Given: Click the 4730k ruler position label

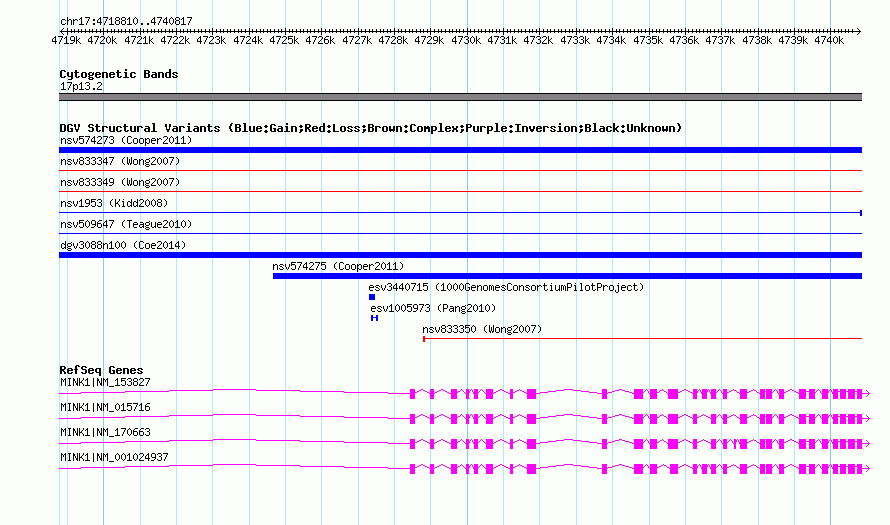Looking at the screenshot, I should click(466, 40).
